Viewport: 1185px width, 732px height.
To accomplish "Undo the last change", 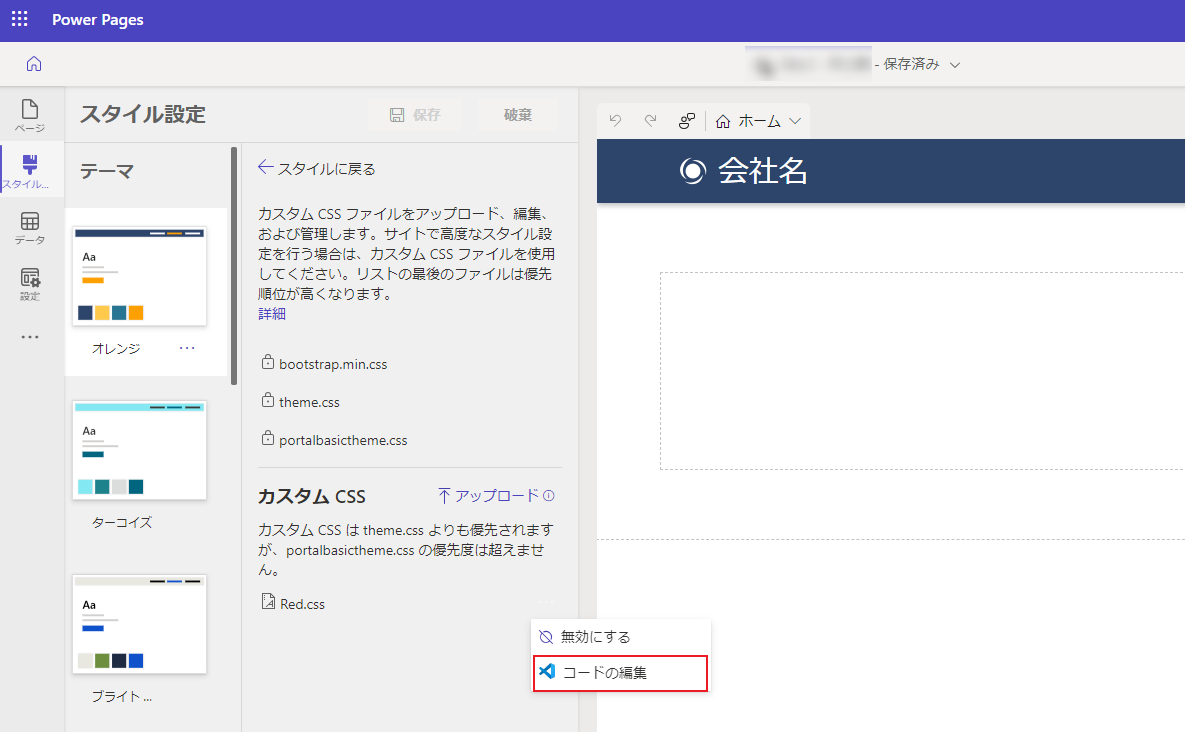I will point(615,121).
